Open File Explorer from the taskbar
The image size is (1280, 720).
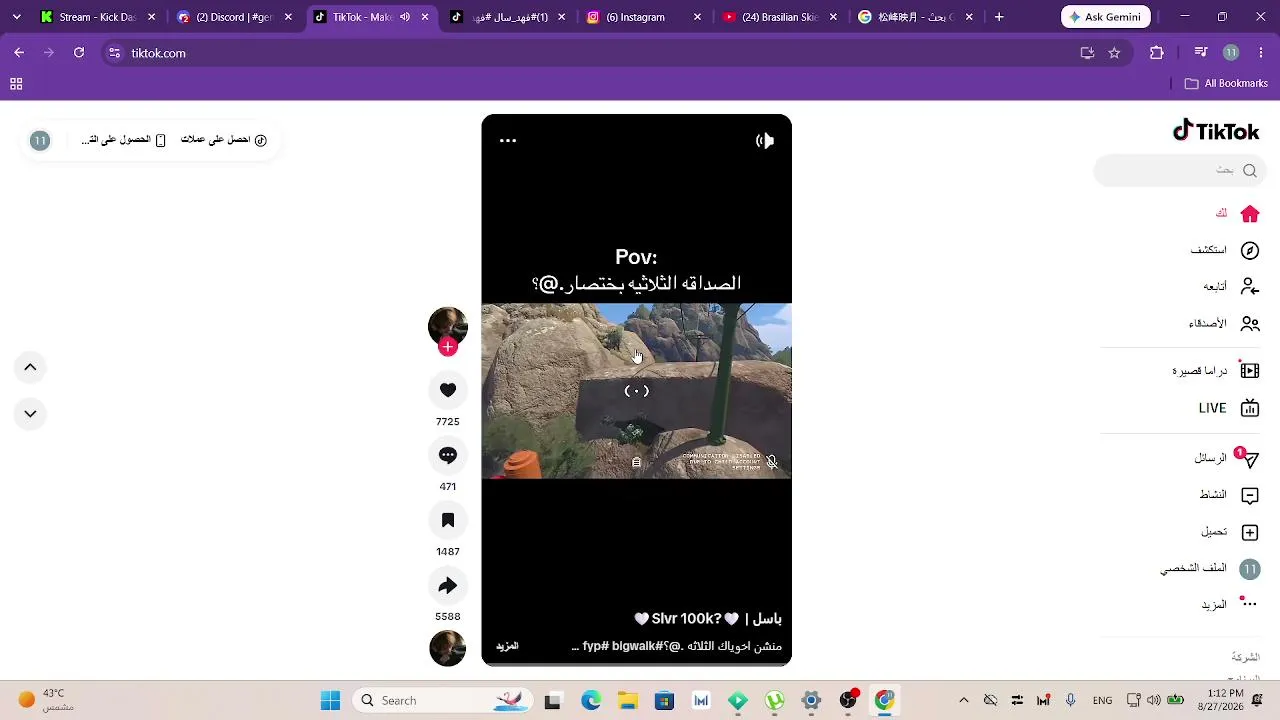coord(628,700)
